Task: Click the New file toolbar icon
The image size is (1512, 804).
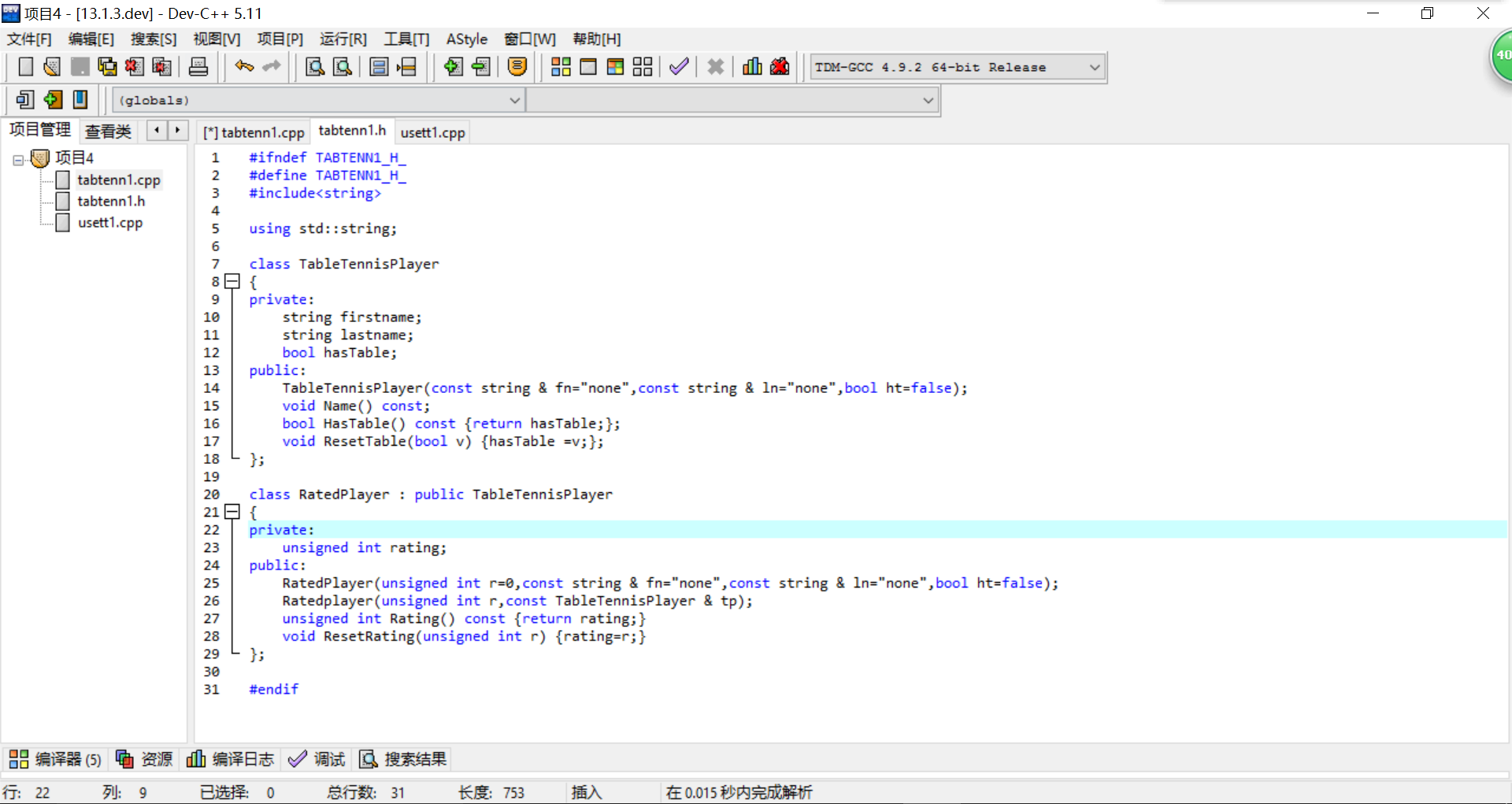Action: (25, 67)
